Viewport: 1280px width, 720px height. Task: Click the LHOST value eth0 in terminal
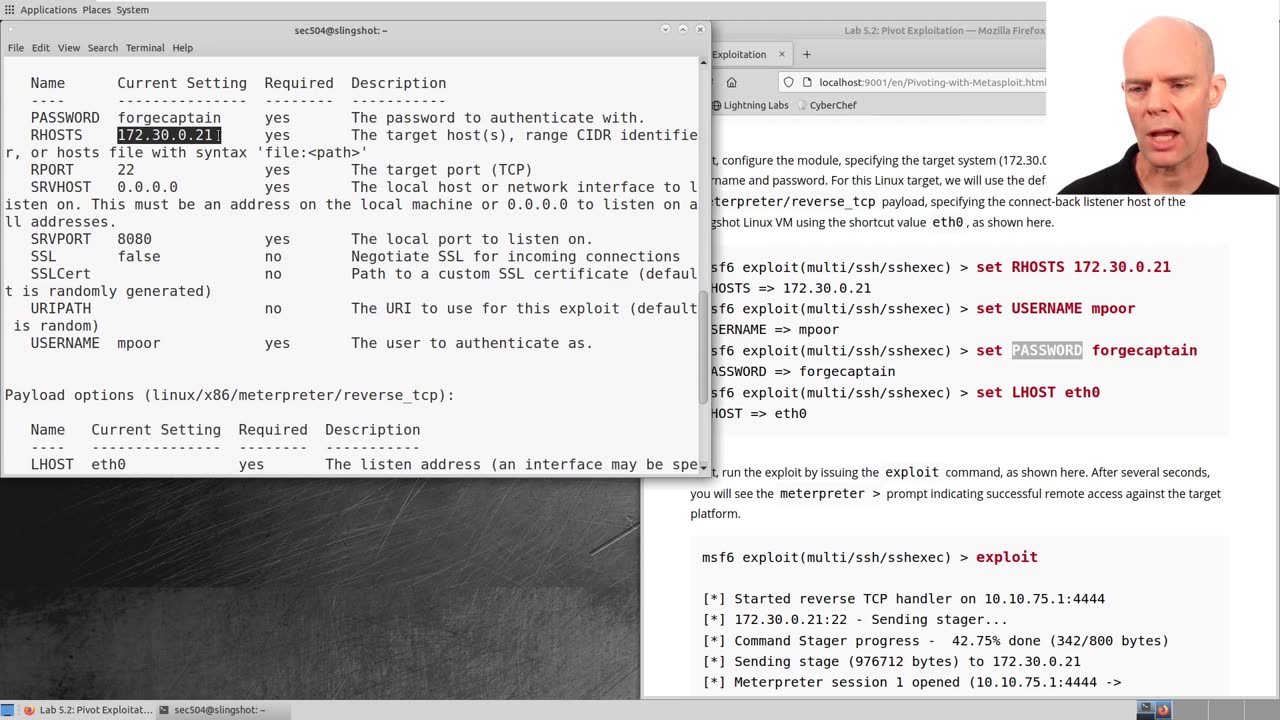[108, 464]
